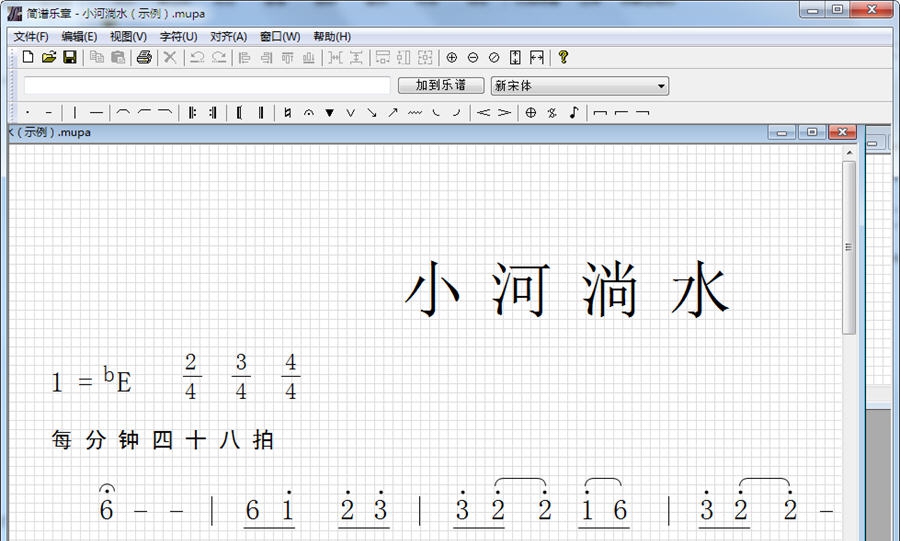Insert the segno symbol
900x541 pixels.
[x=552, y=113]
